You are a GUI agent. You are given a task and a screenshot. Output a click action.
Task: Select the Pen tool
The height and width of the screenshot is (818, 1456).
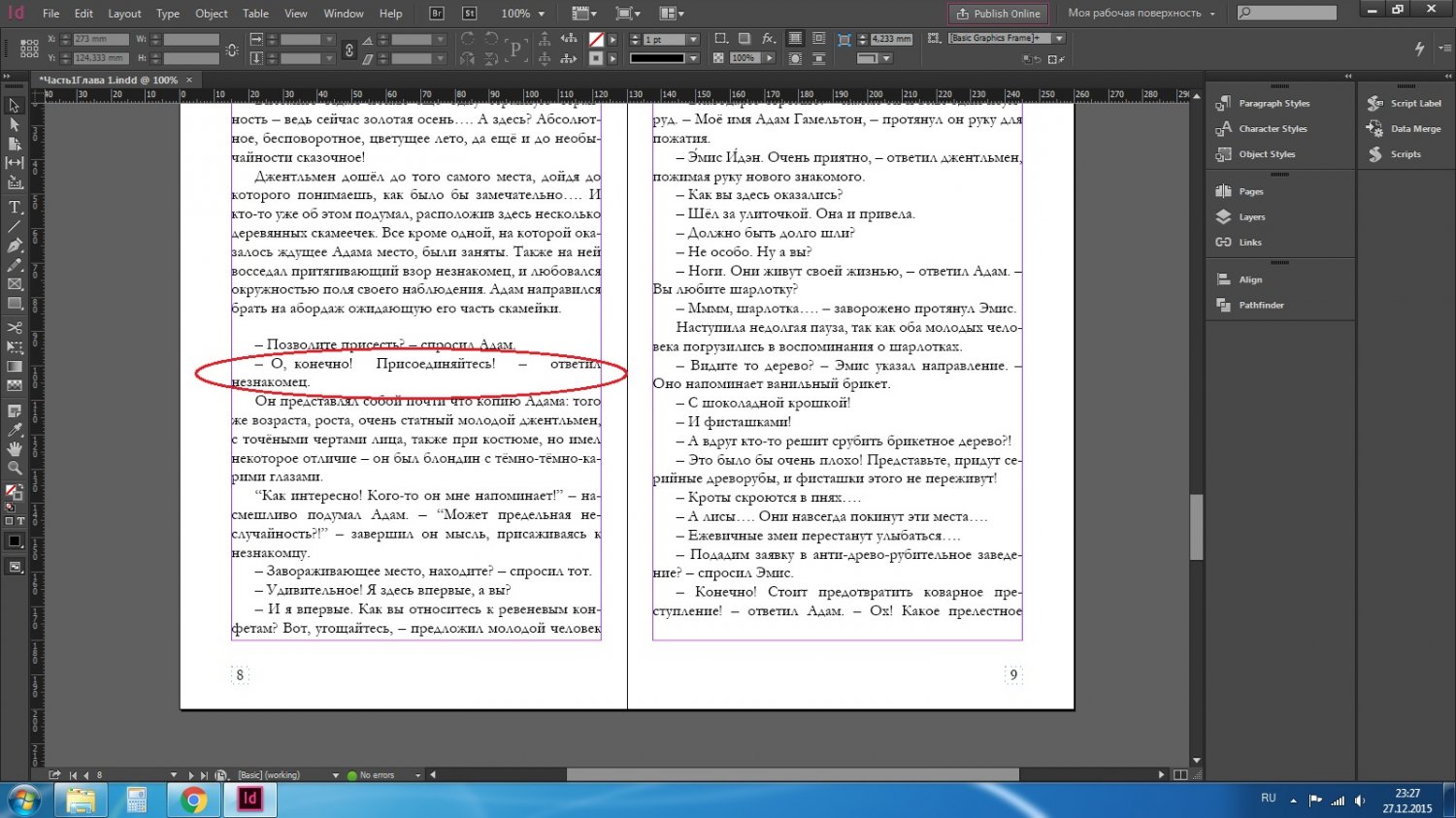15,245
